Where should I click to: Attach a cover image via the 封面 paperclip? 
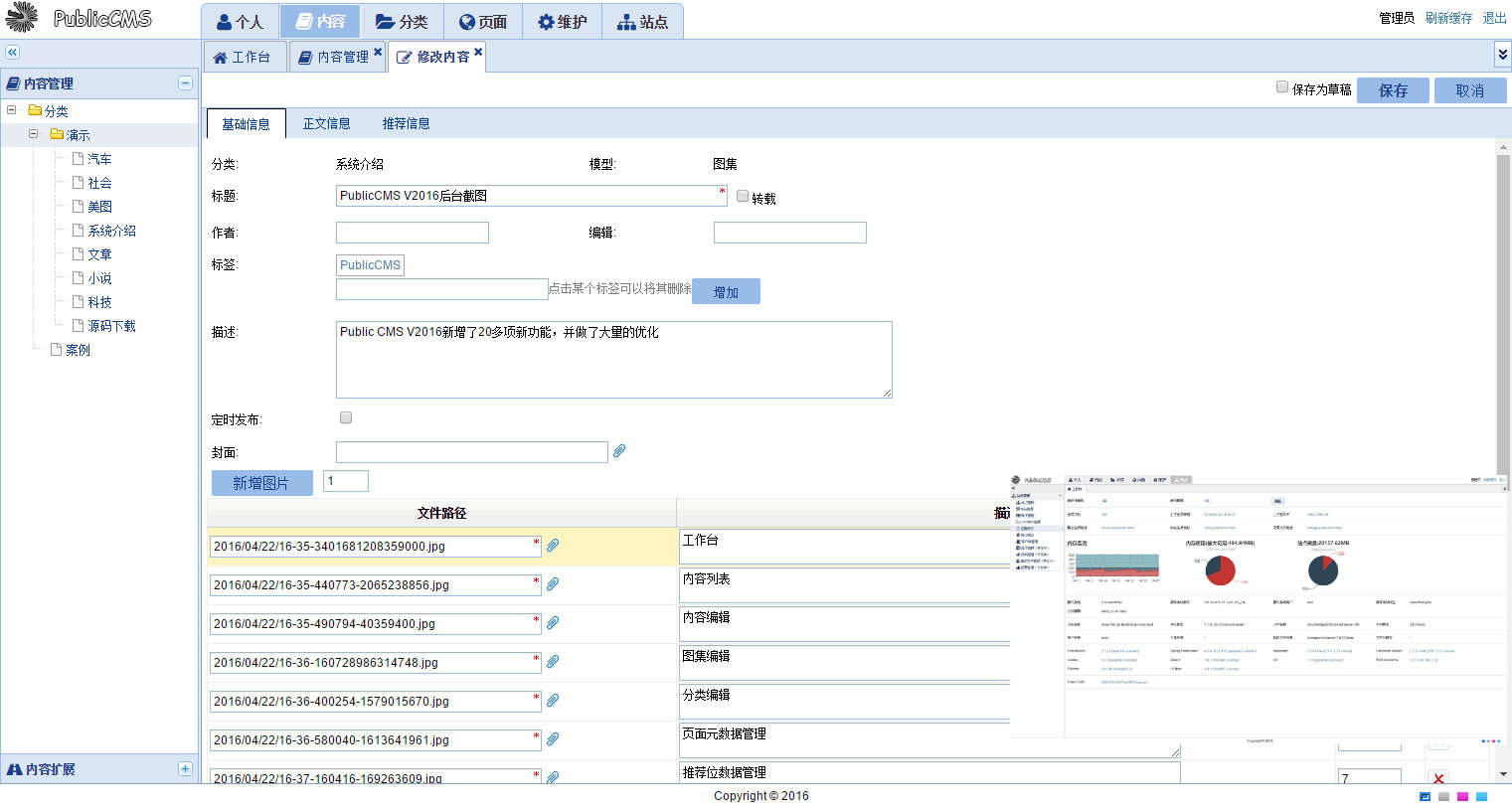tap(619, 451)
